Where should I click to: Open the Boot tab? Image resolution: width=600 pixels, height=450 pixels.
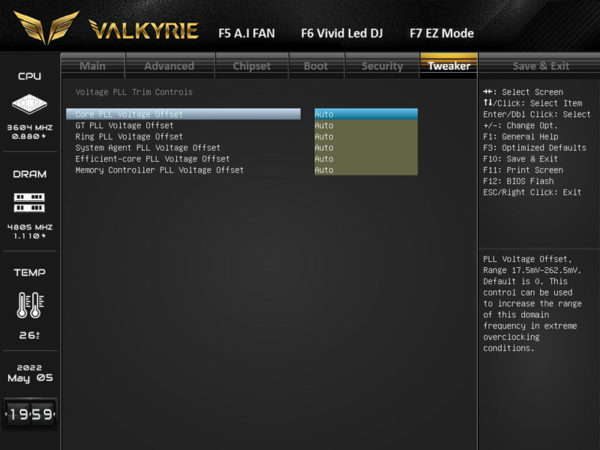[316, 66]
